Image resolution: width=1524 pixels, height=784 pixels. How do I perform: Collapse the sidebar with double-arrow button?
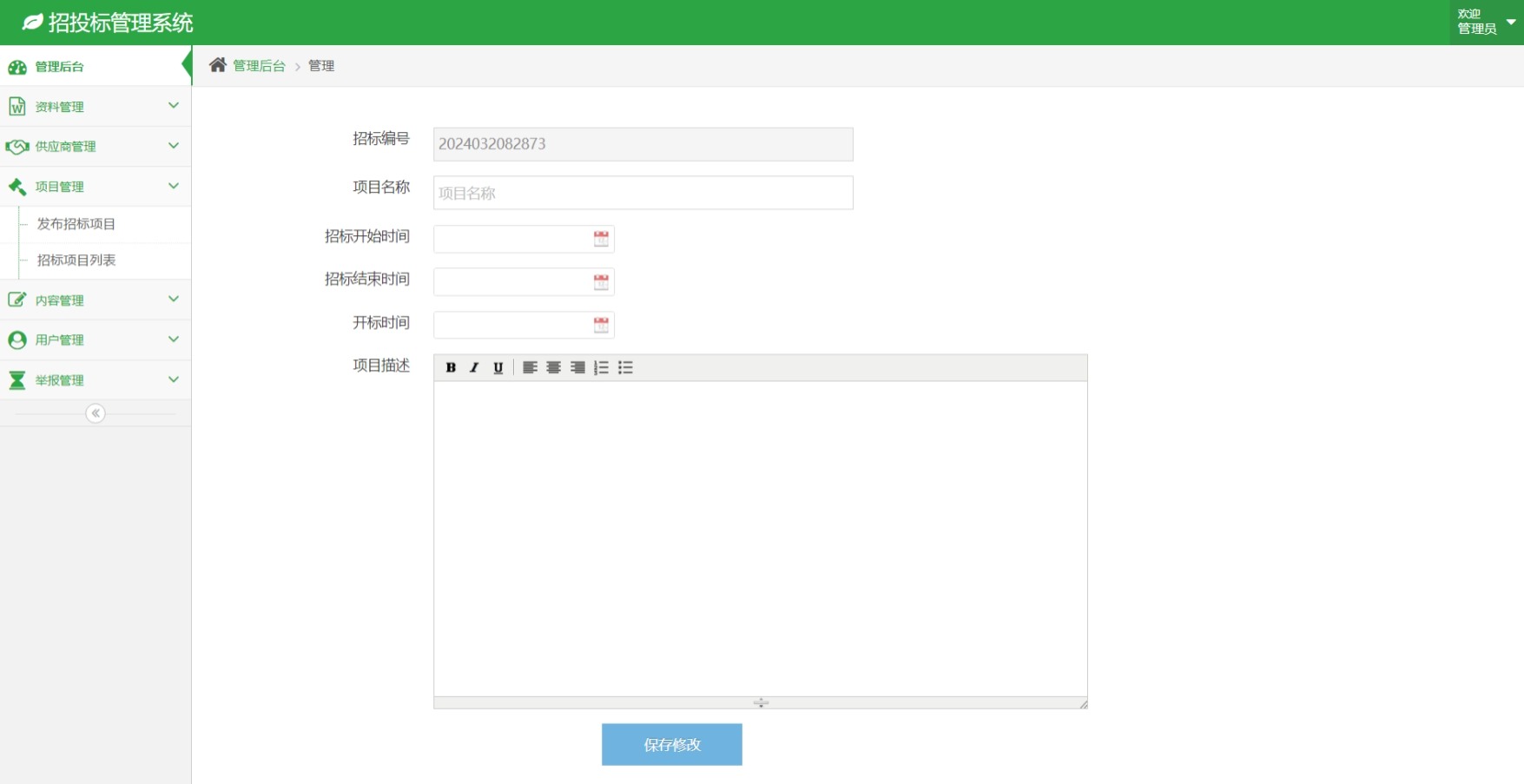tap(96, 413)
